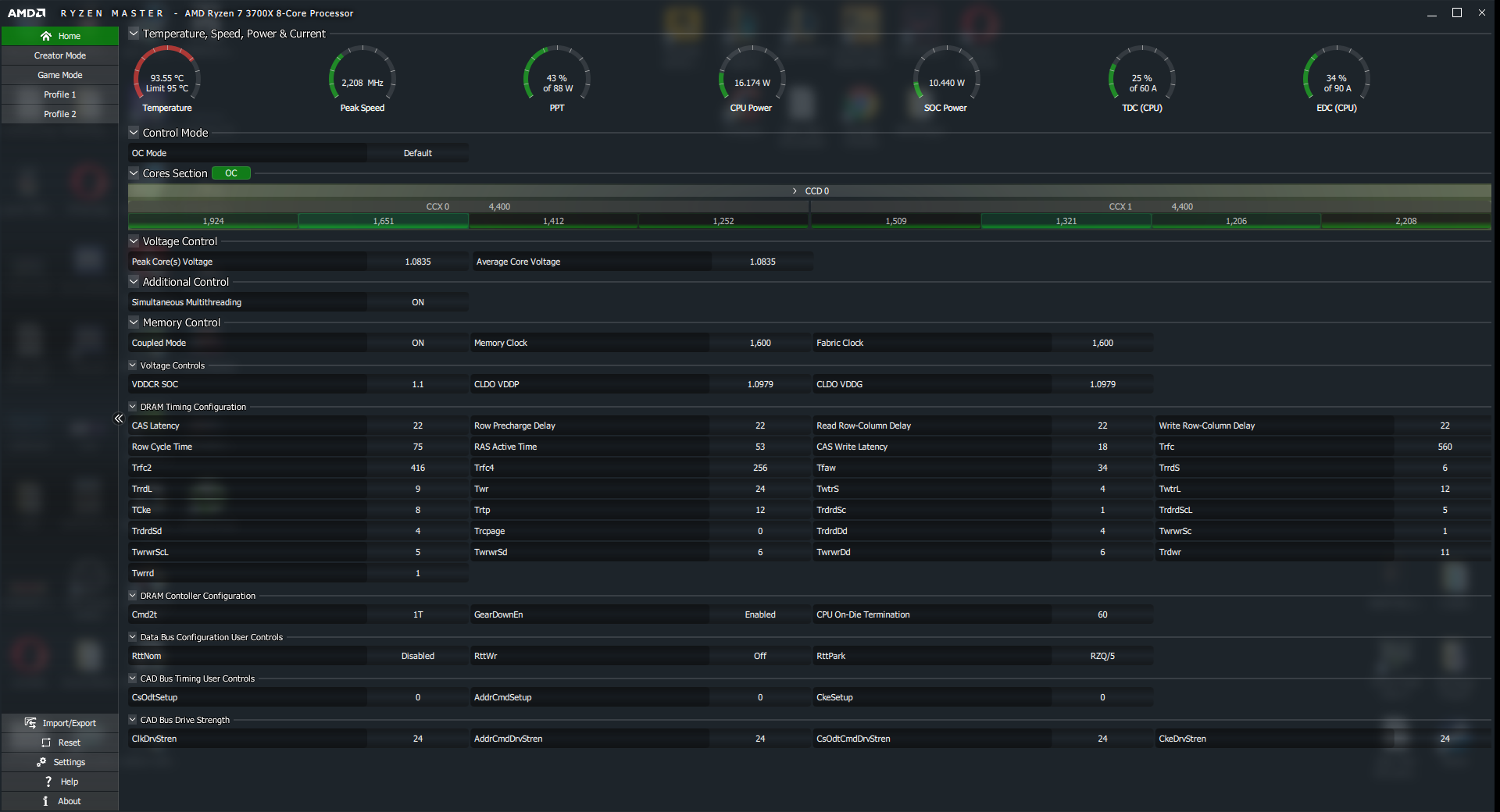Screen dimensions: 1500x812
Task: Select core bar showing 1,651 MHz
Action: pos(384,221)
